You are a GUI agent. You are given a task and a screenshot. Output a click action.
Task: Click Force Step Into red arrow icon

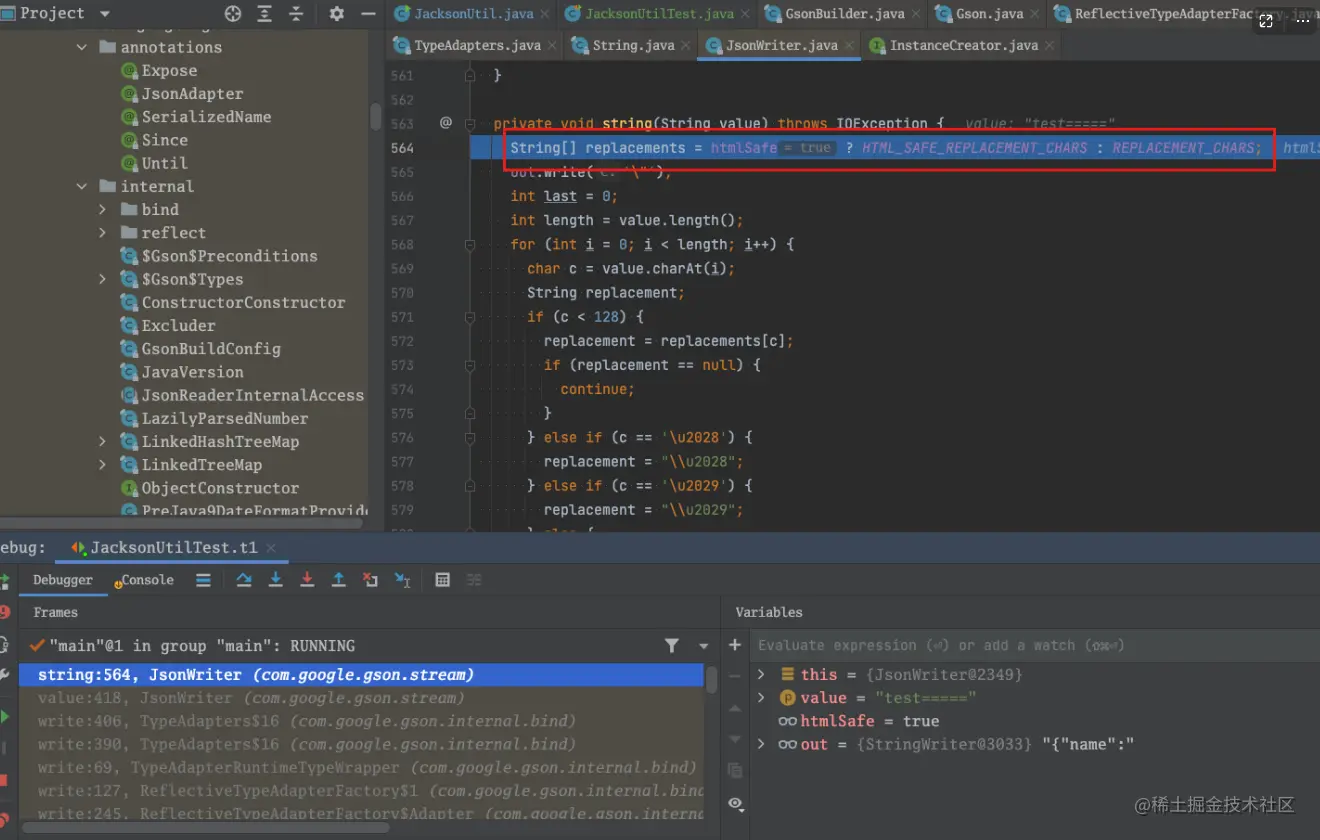pos(307,580)
